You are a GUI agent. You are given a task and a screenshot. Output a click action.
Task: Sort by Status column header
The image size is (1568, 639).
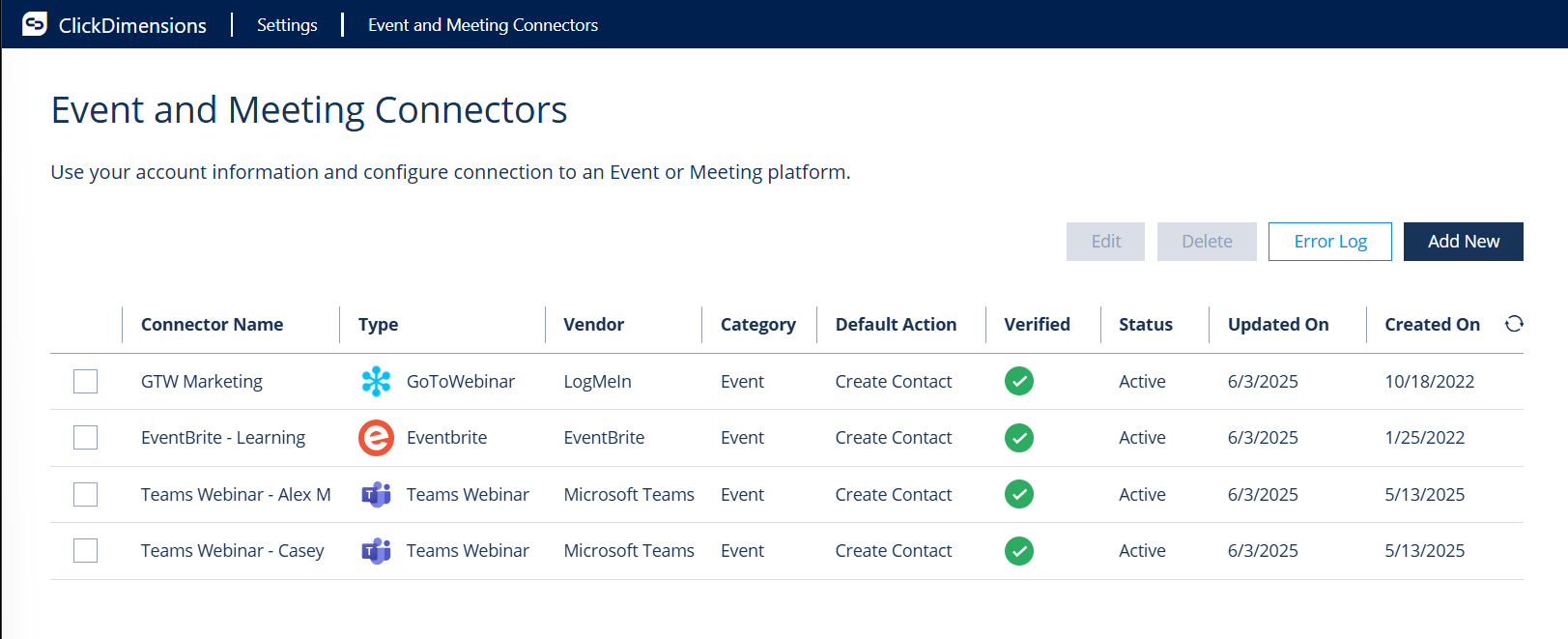1146,325
